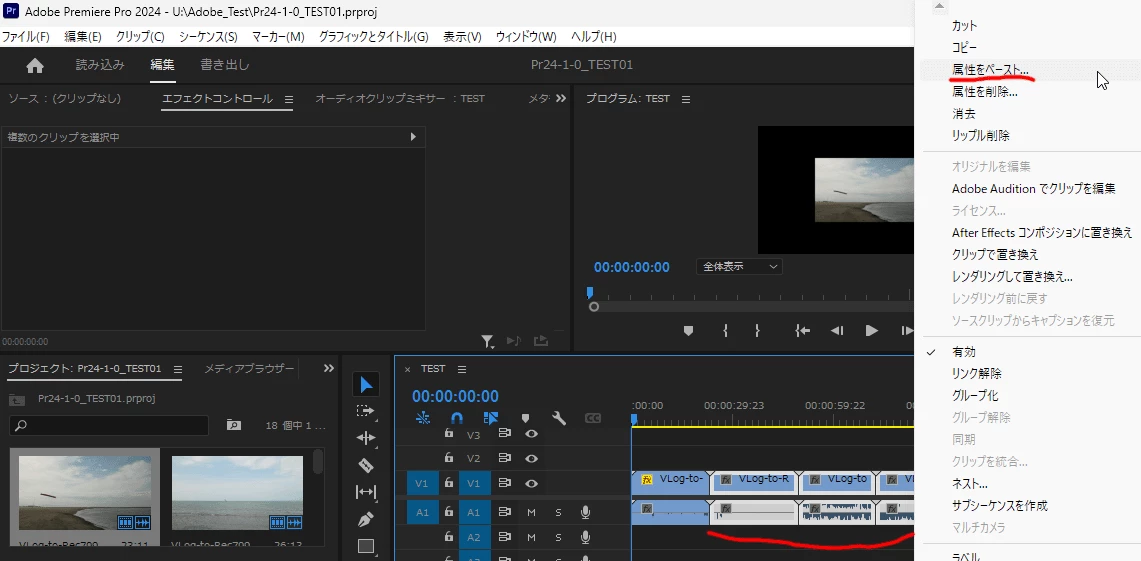
Task: Click Project panel search field
Action: pyautogui.click(x=109, y=426)
